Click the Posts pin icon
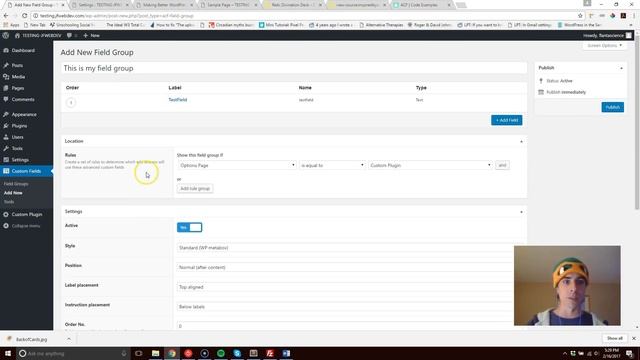This screenshot has height=360, width=640. click(x=6, y=65)
